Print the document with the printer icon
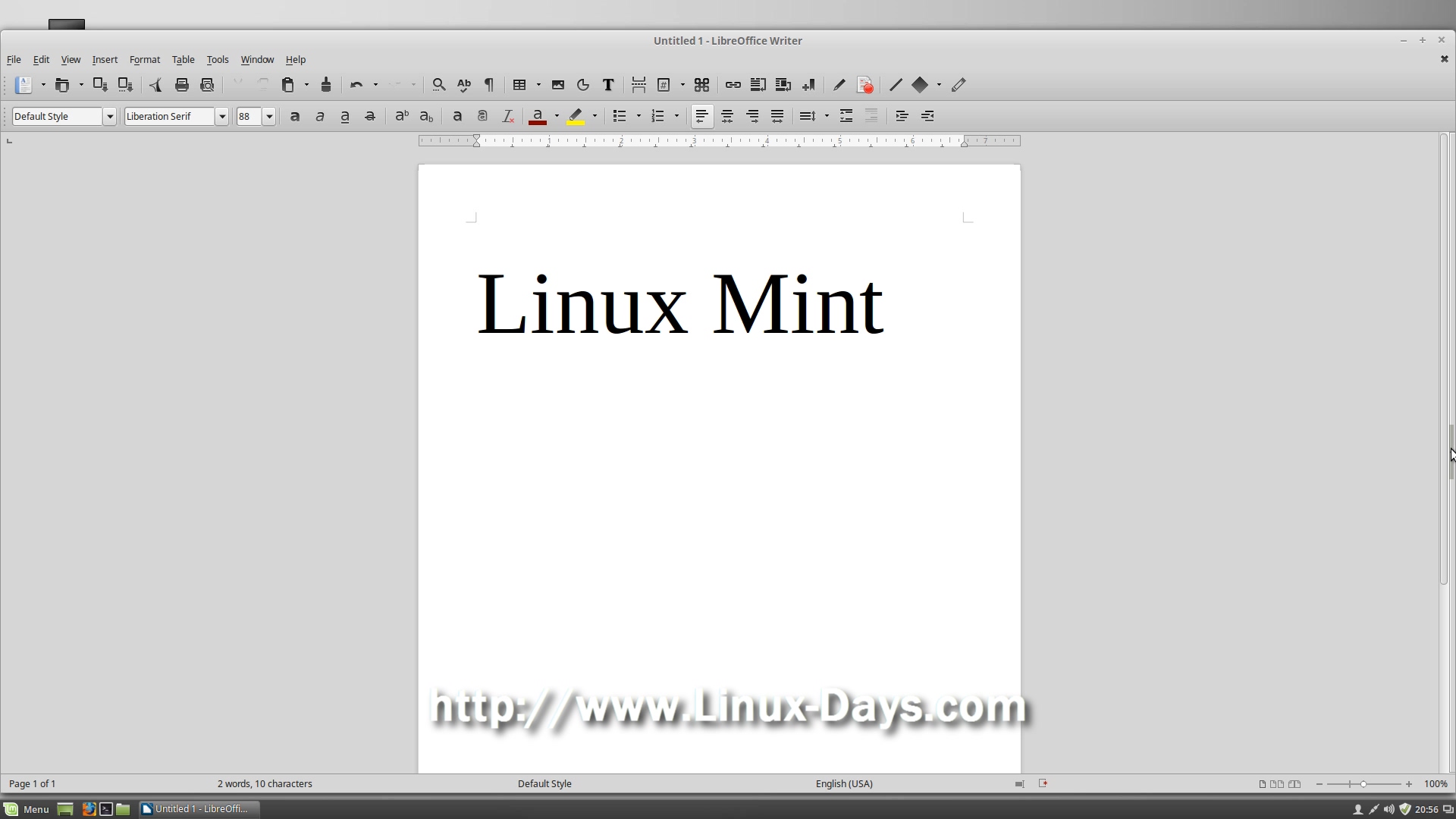The width and height of the screenshot is (1456, 819). [181, 85]
